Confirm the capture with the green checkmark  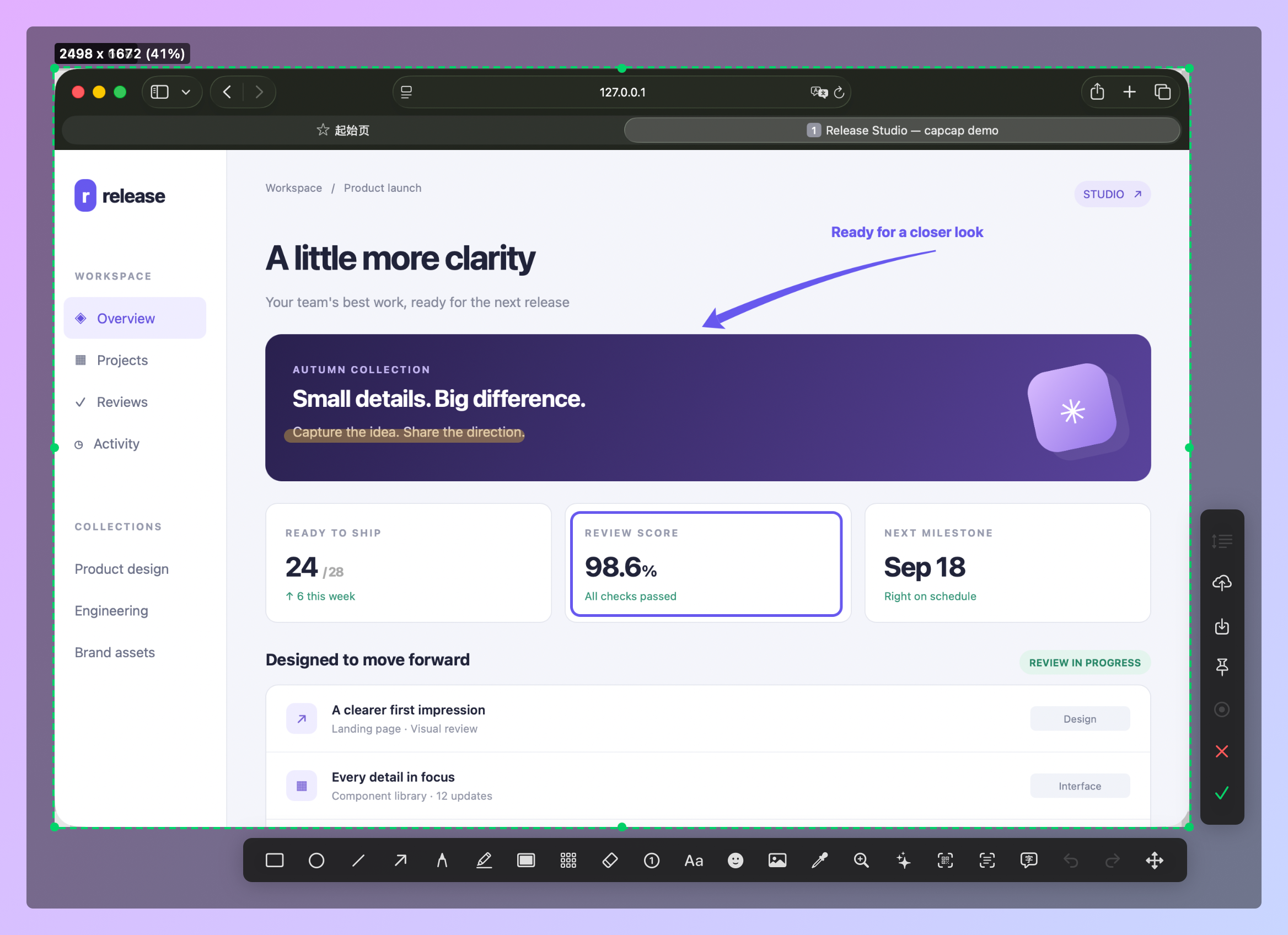1221,793
